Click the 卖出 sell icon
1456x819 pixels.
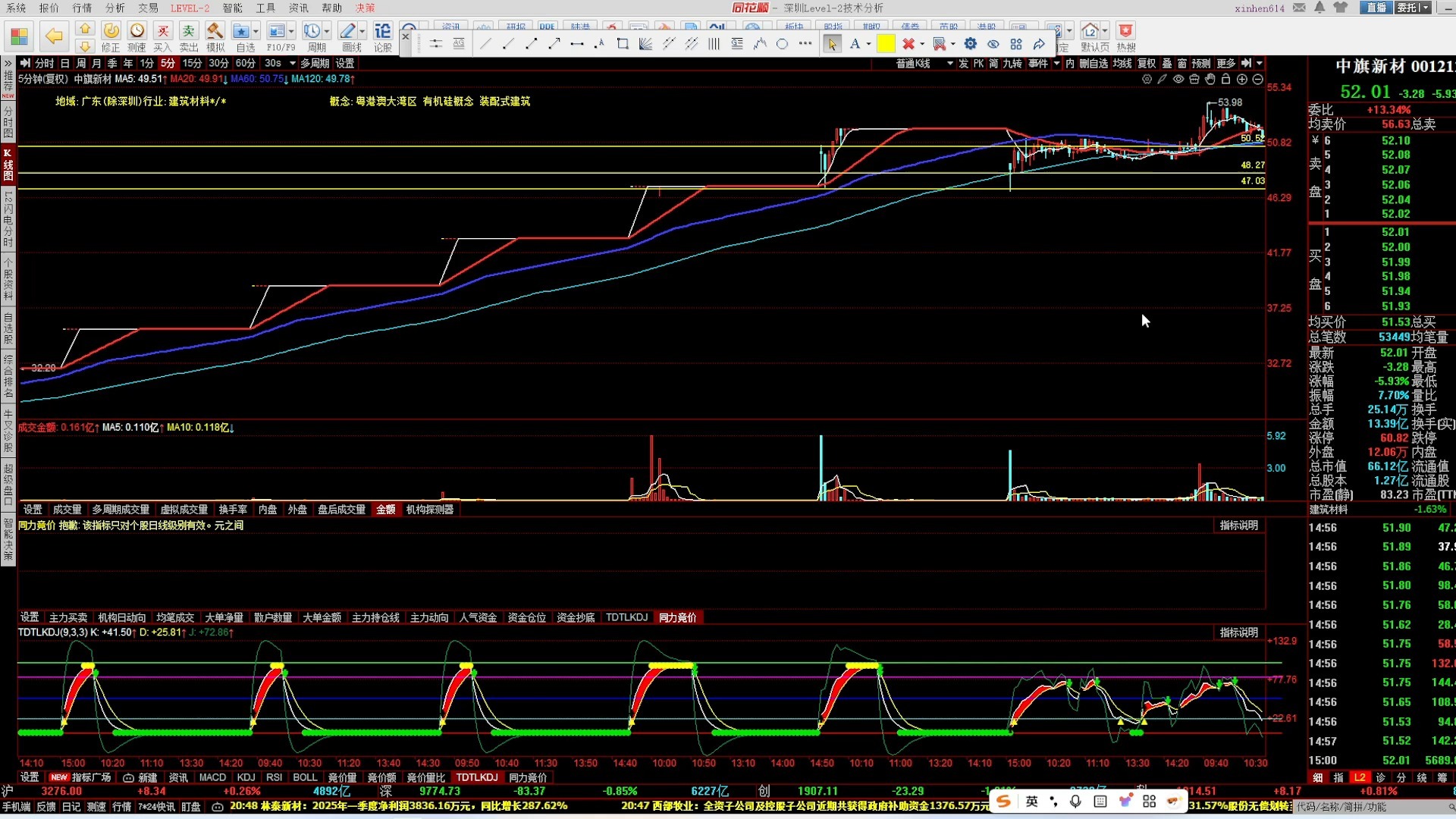pos(188,36)
